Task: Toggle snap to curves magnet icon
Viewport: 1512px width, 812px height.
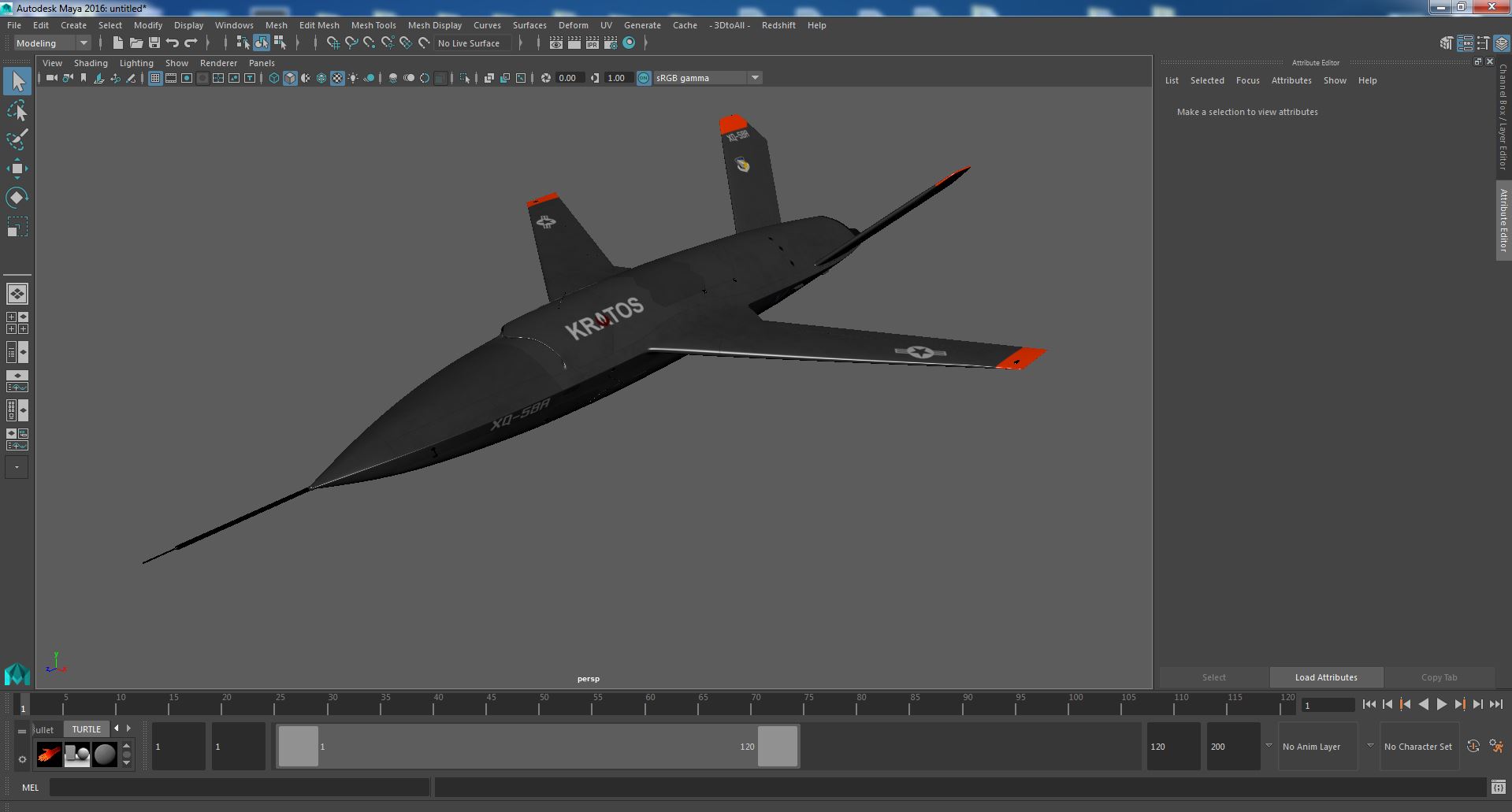Action: coord(351,43)
